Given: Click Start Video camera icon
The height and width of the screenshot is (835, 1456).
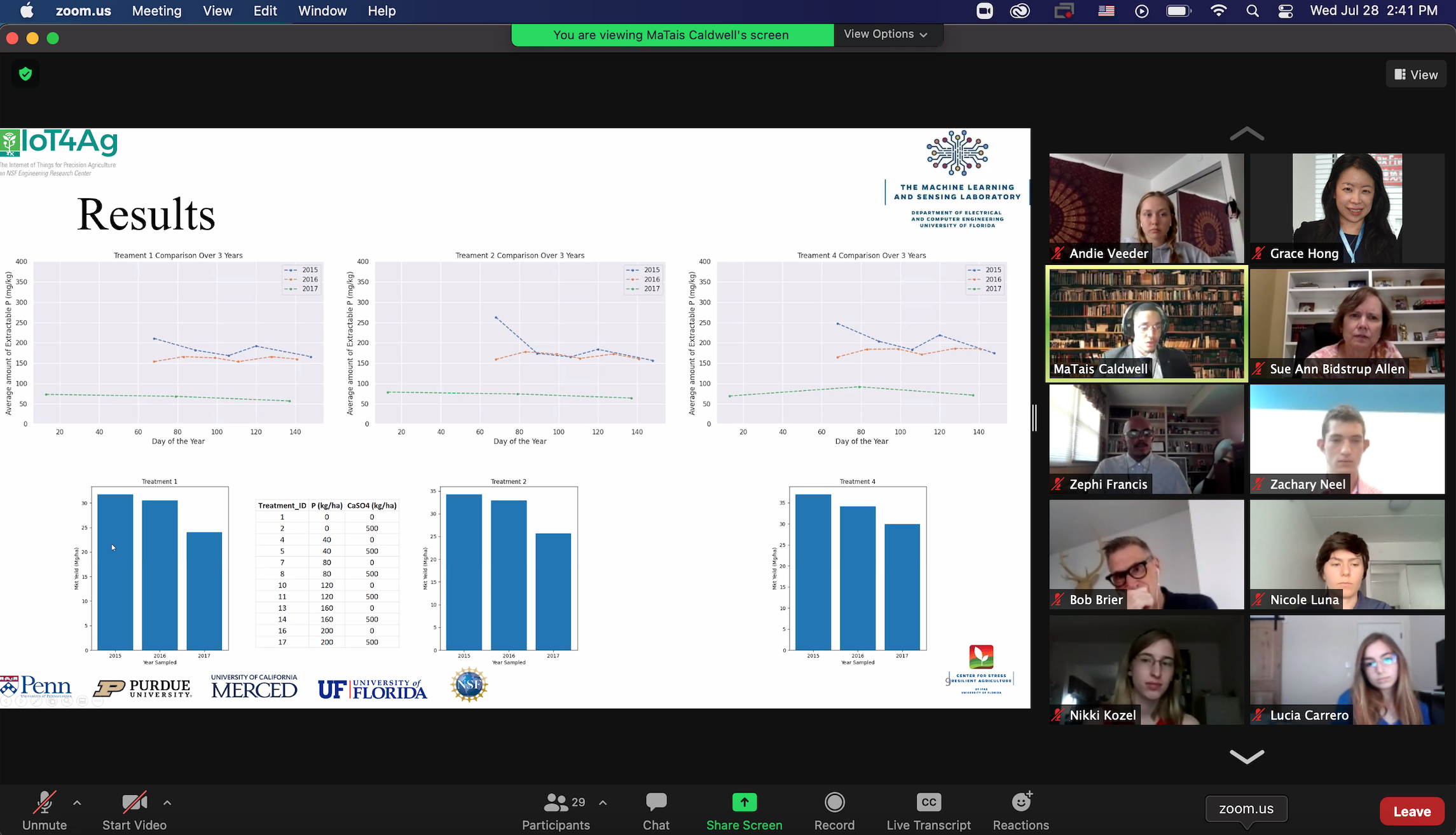Looking at the screenshot, I should pos(135,803).
